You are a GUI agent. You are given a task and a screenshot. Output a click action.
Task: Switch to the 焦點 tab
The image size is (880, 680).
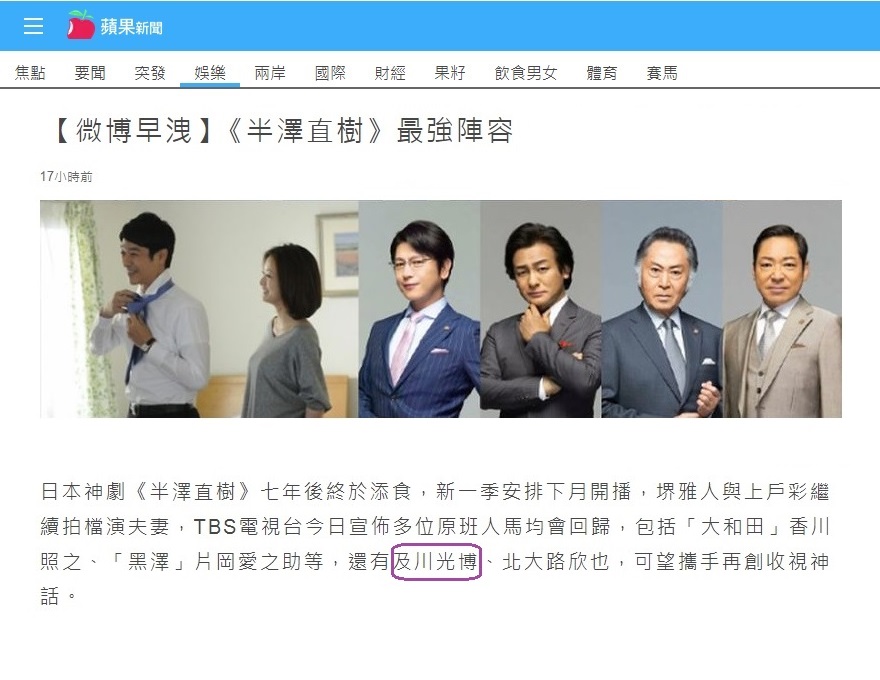click(x=30, y=73)
